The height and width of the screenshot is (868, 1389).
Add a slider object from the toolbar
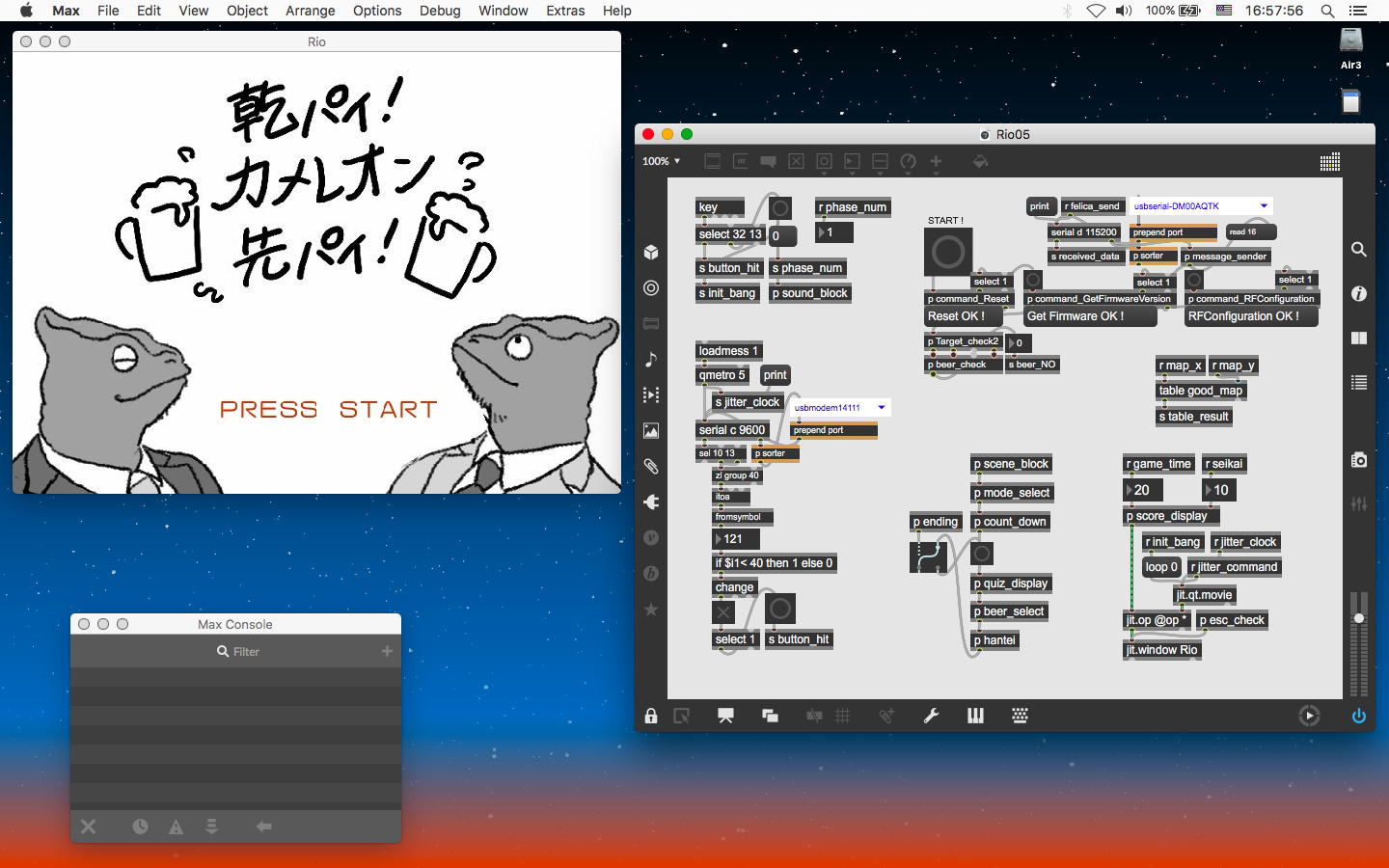pyautogui.click(x=880, y=161)
